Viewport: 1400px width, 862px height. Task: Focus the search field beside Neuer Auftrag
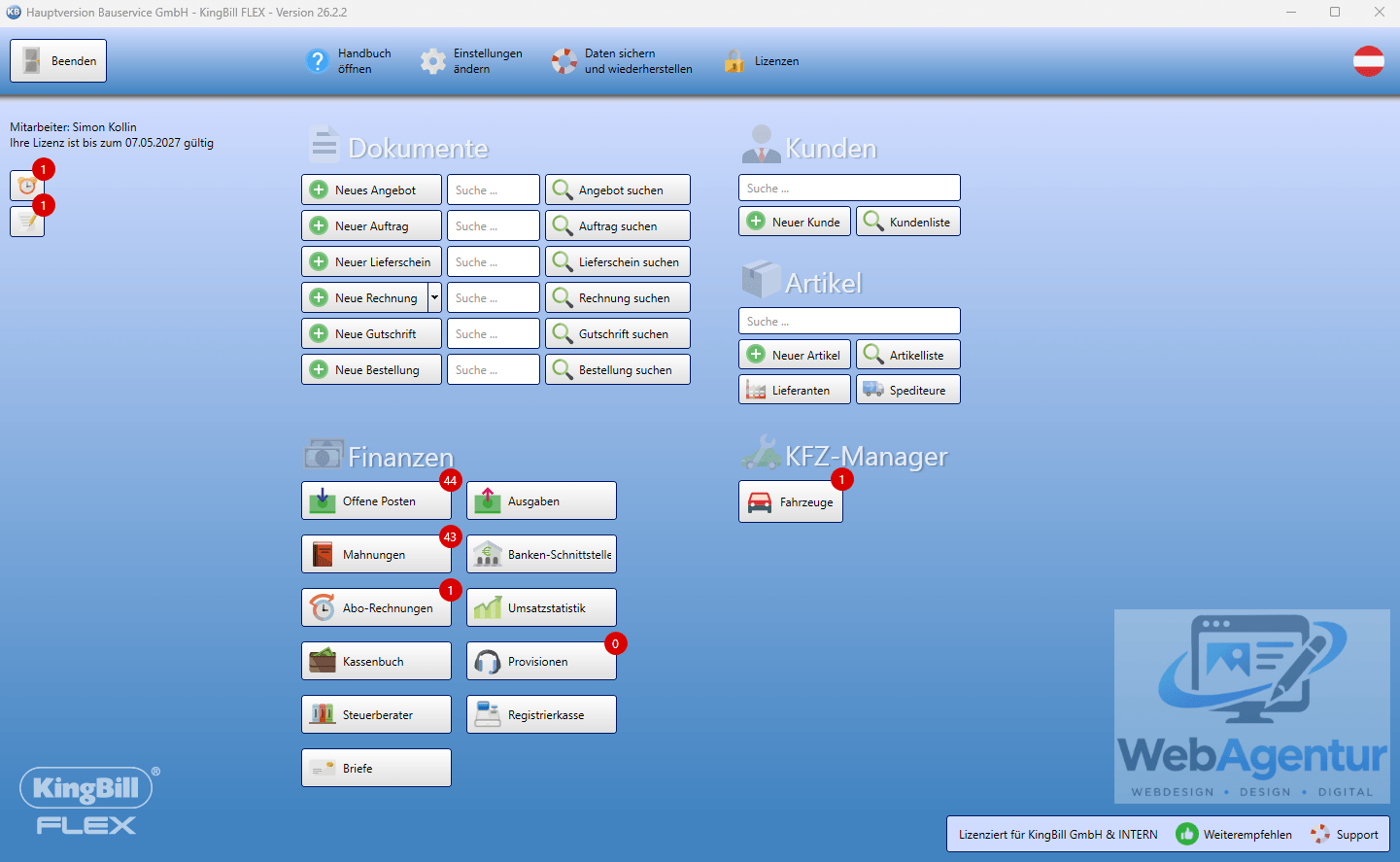pyautogui.click(x=494, y=226)
